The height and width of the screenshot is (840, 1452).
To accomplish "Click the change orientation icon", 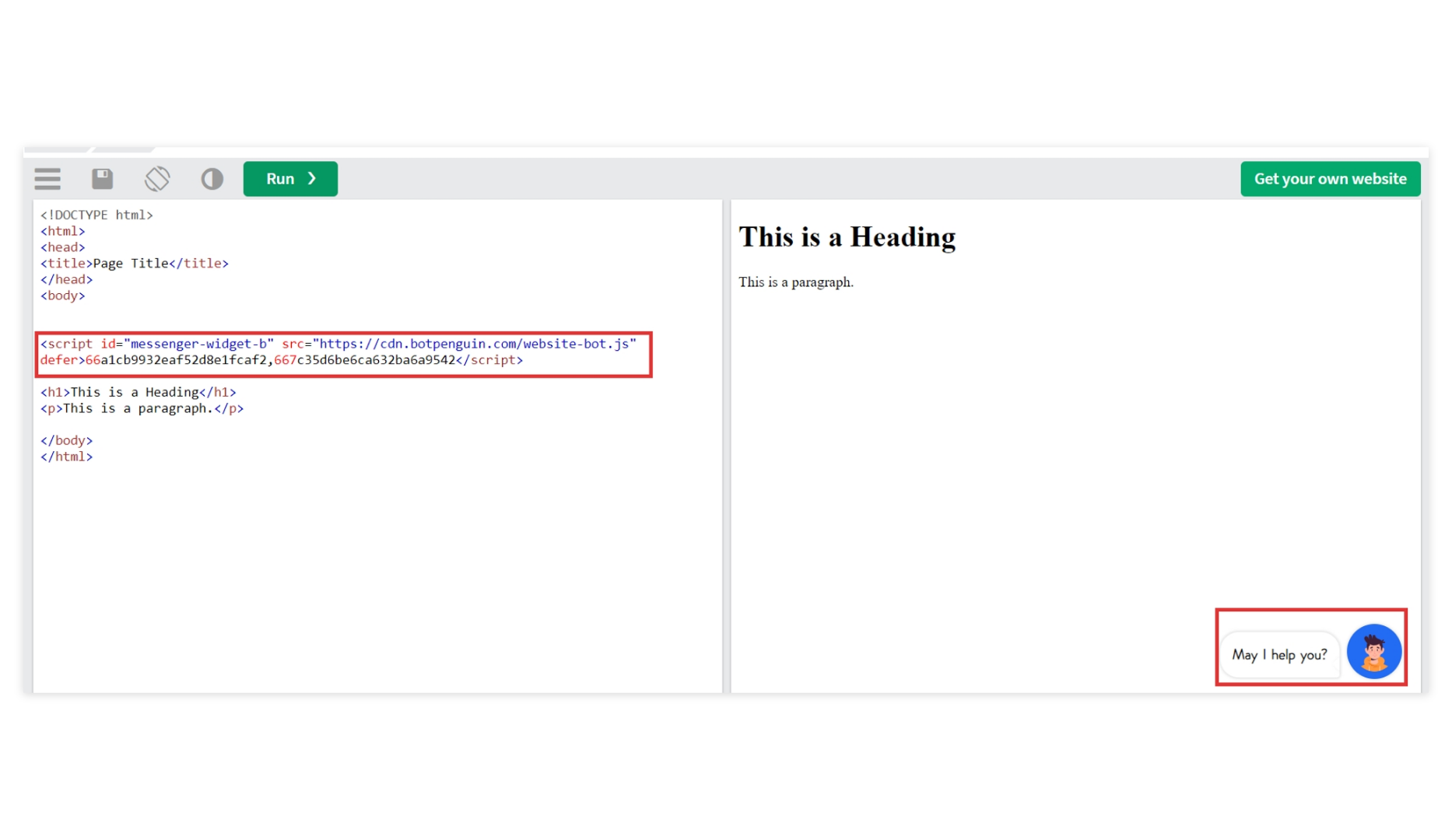I will 157,179.
